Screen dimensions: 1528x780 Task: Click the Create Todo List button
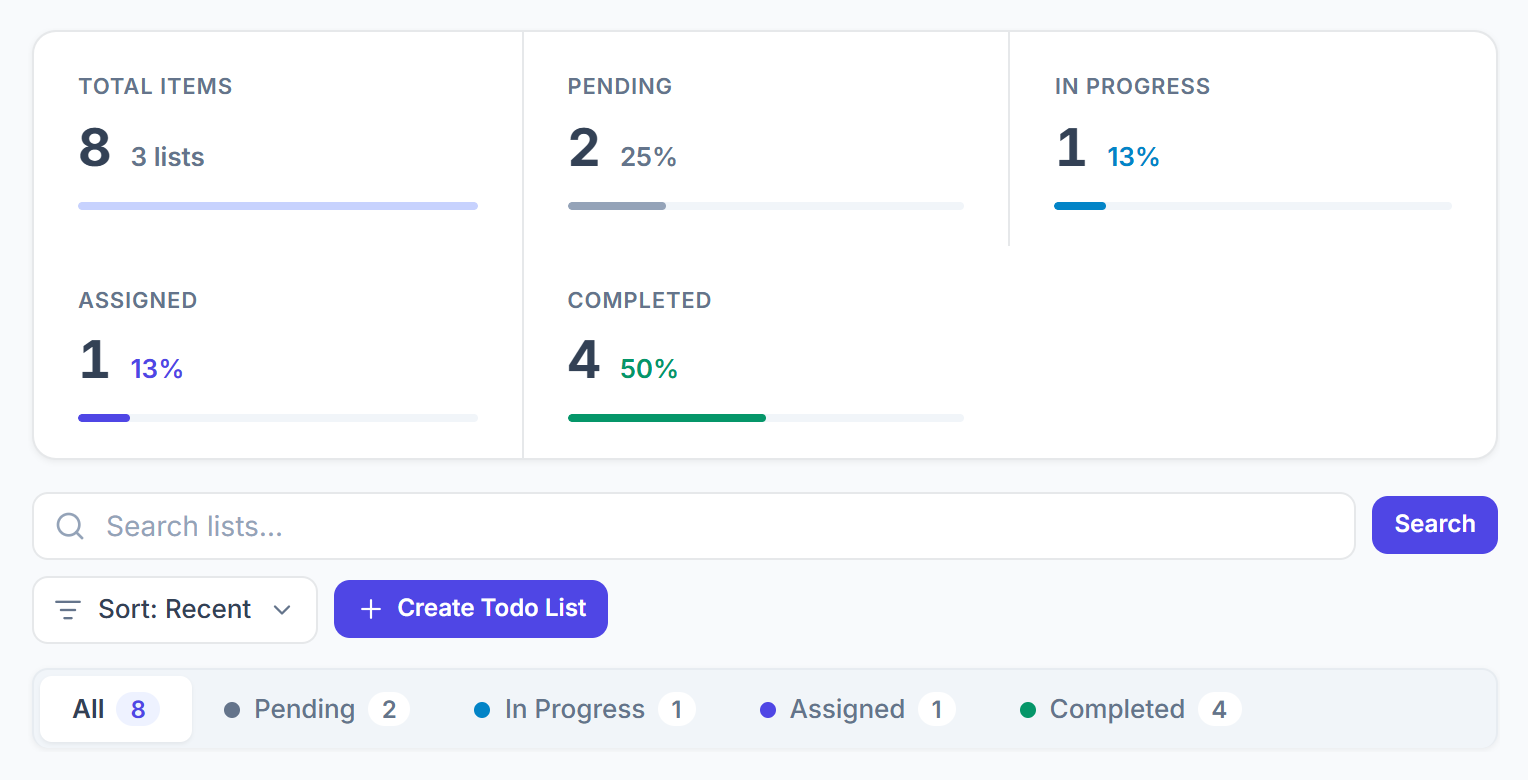click(x=471, y=609)
